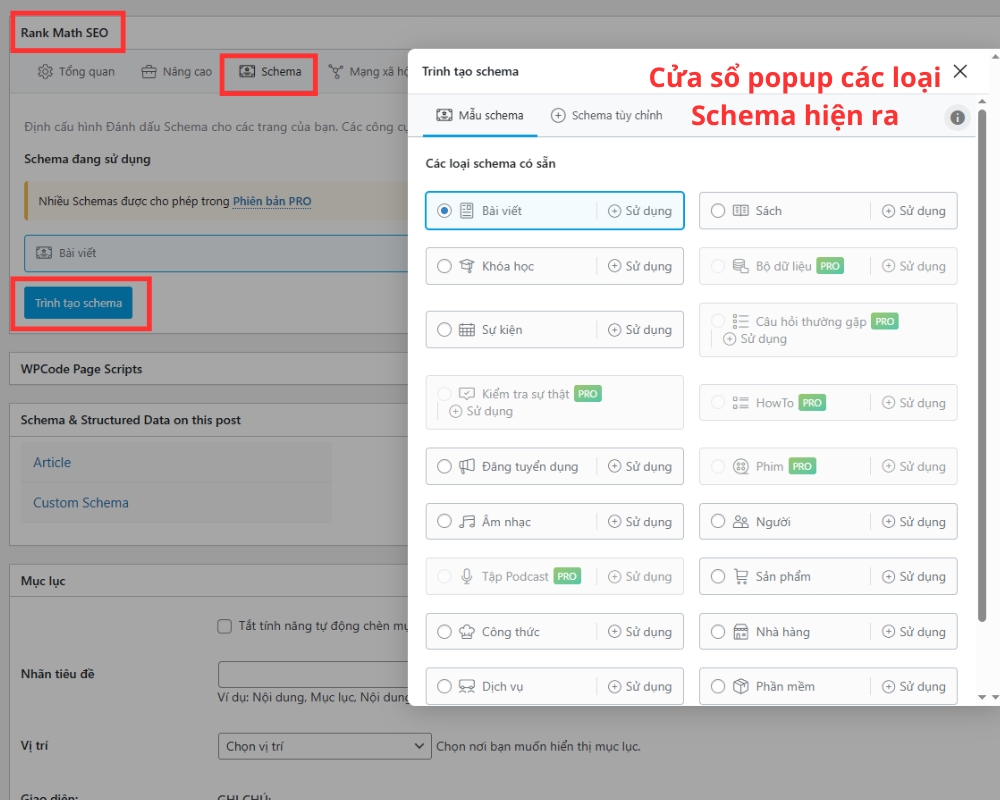Screen dimensions: 1000x800
Task: Select the Sự kiện radio button
Action: [445, 330]
